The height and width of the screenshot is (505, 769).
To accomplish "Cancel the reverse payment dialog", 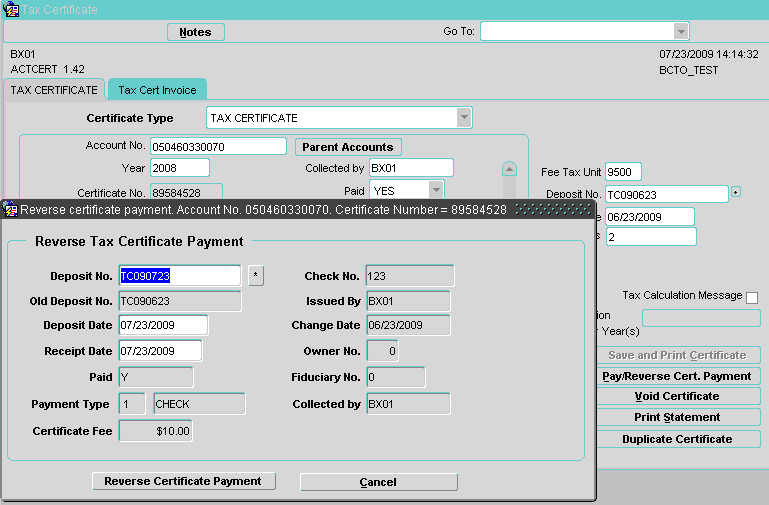I will [x=378, y=482].
